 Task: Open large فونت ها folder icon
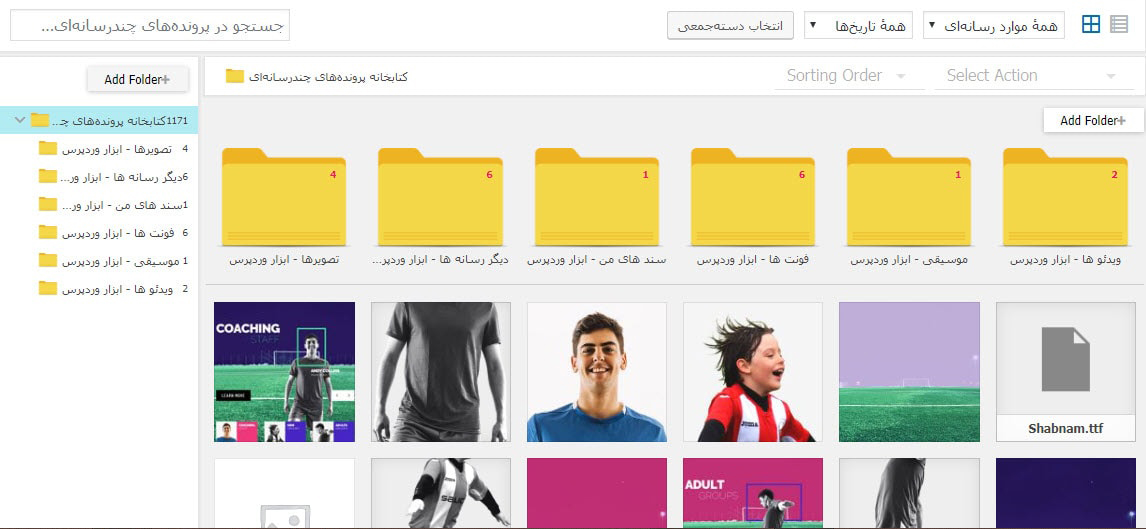(x=753, y=197)
